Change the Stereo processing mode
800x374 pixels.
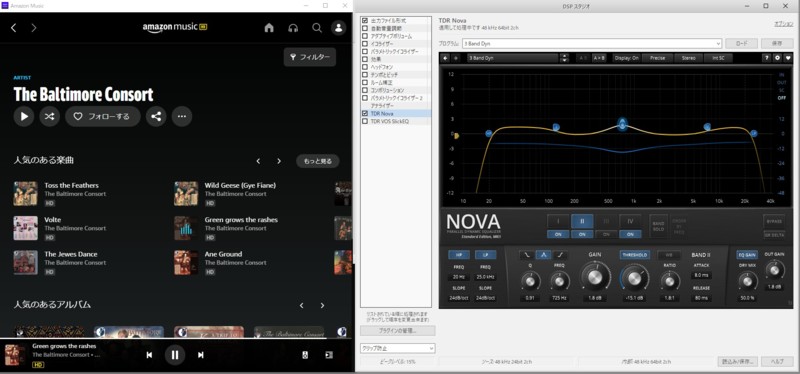click(x=688, y=58)
